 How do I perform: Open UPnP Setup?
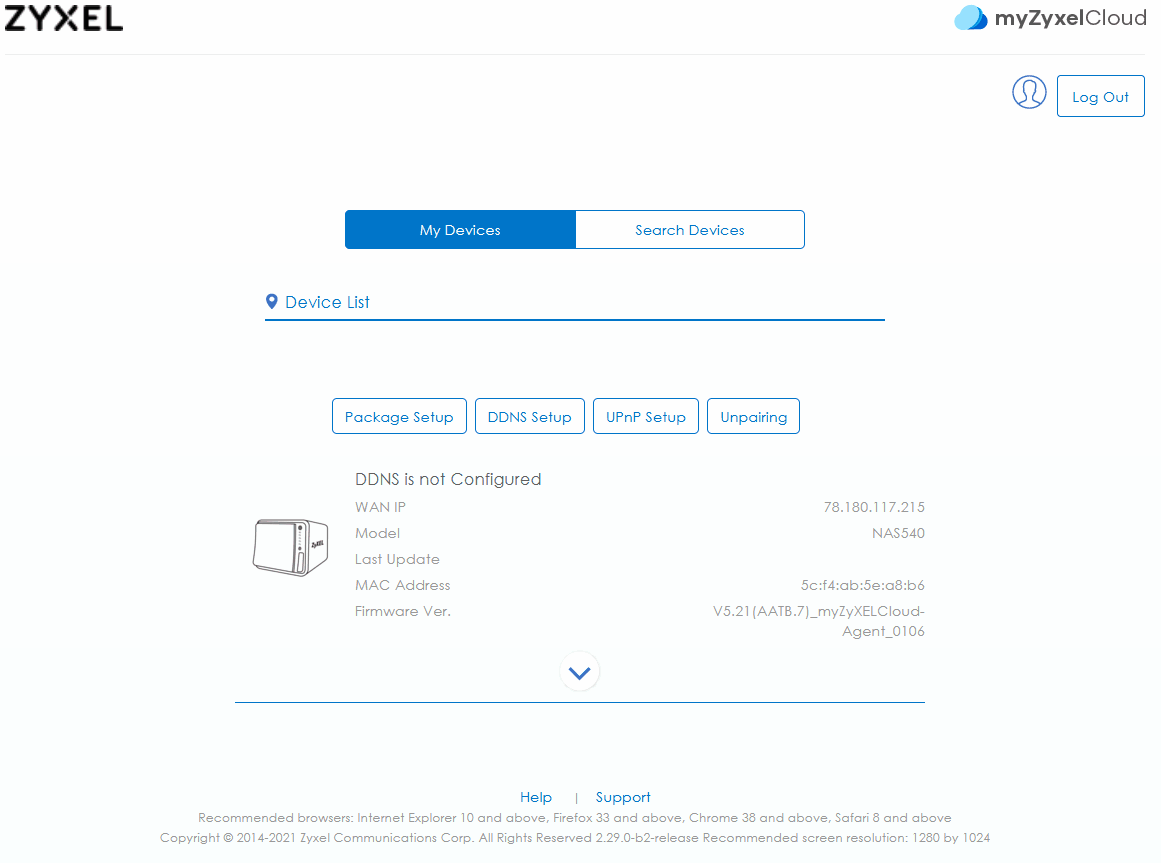pyautogui.click(x=646, y=417)
